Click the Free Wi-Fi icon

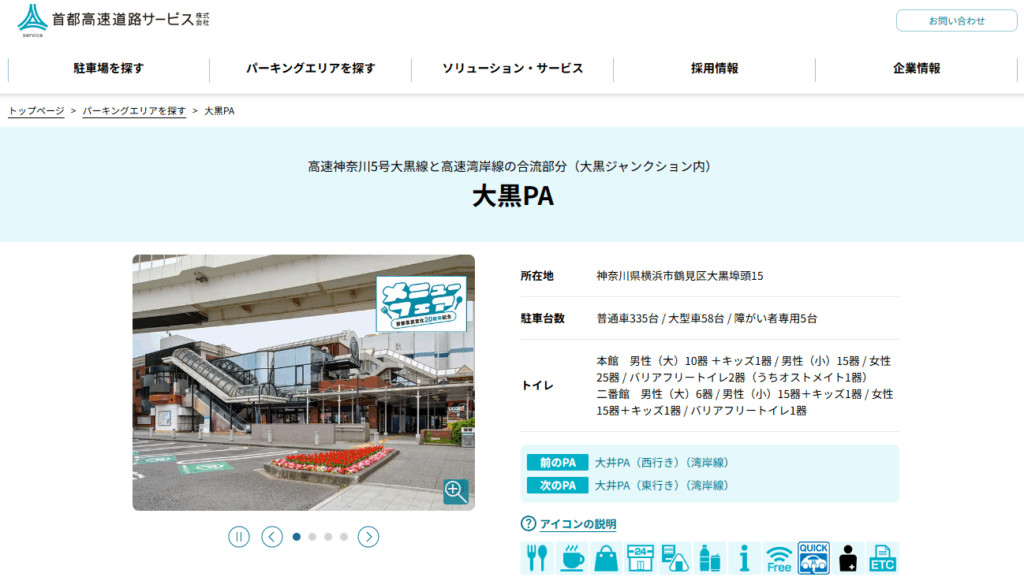tap(779, 558)
